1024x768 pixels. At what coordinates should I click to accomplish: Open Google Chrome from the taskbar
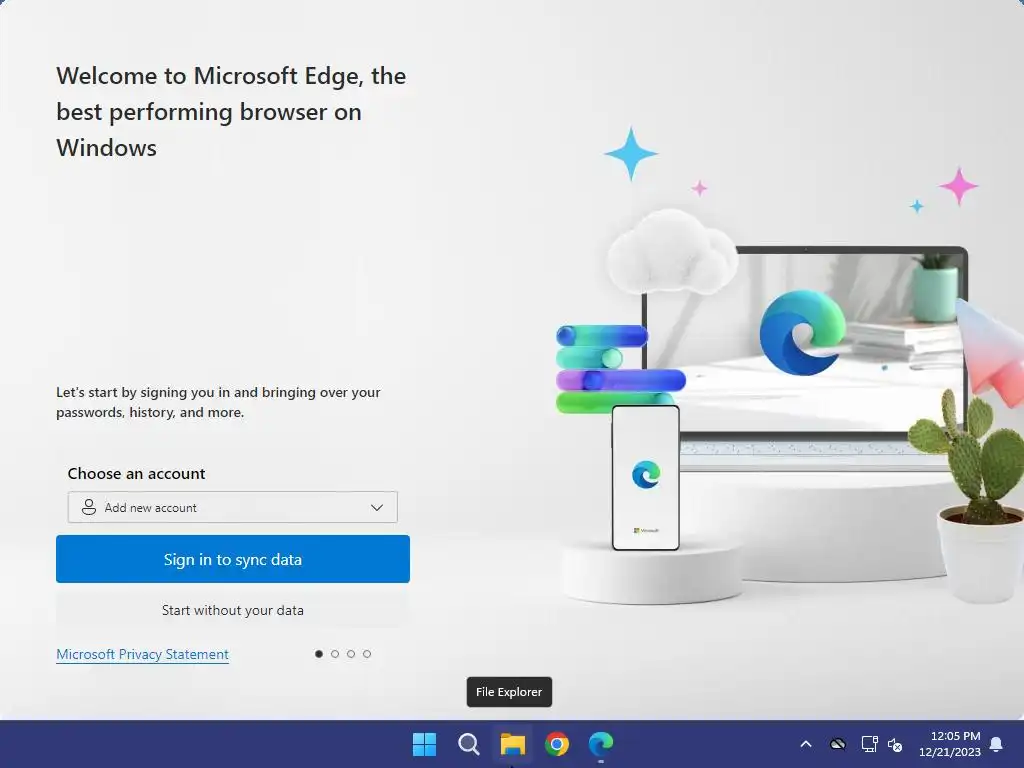(557, 744)
